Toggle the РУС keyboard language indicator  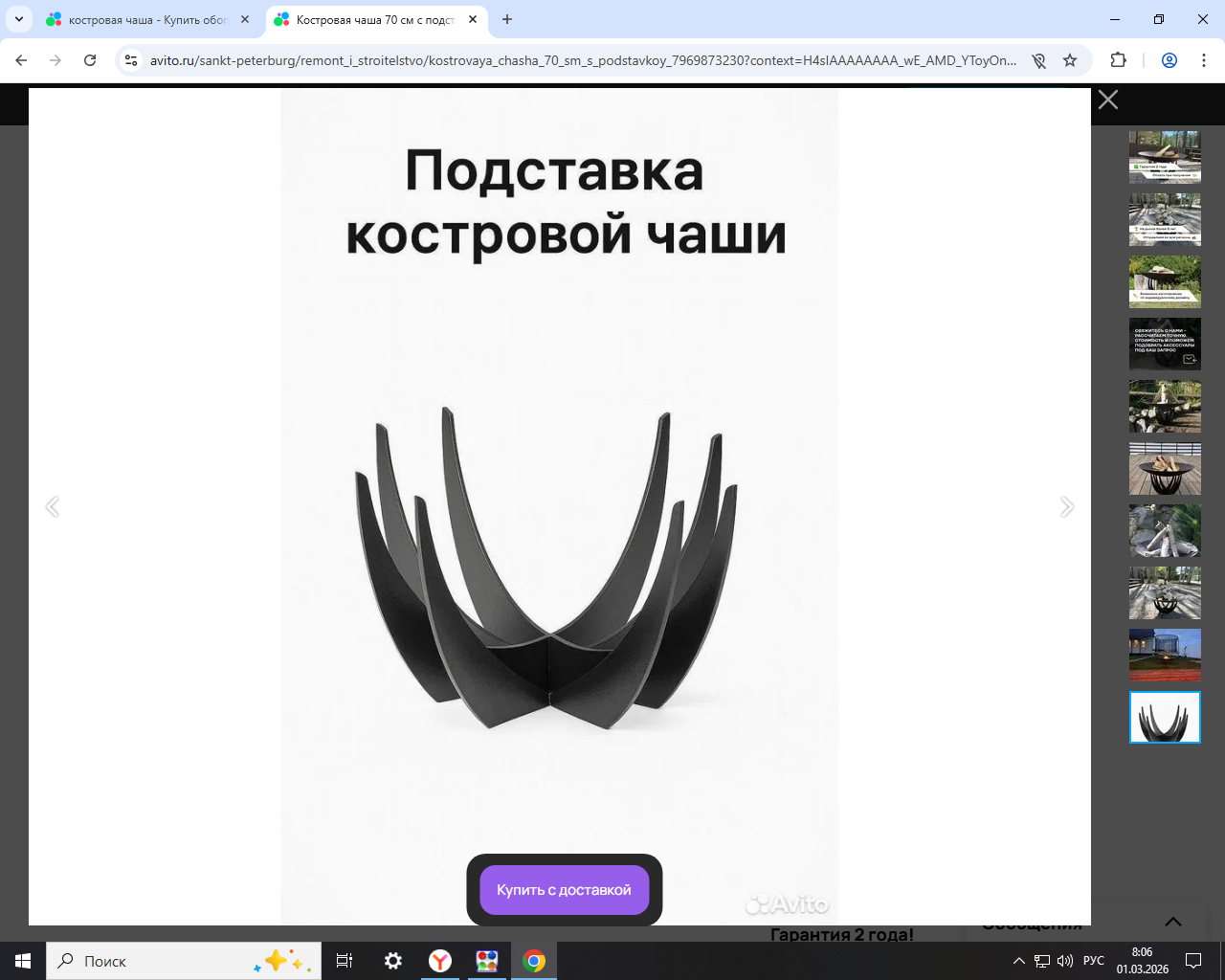click(x=1093, y=961)
